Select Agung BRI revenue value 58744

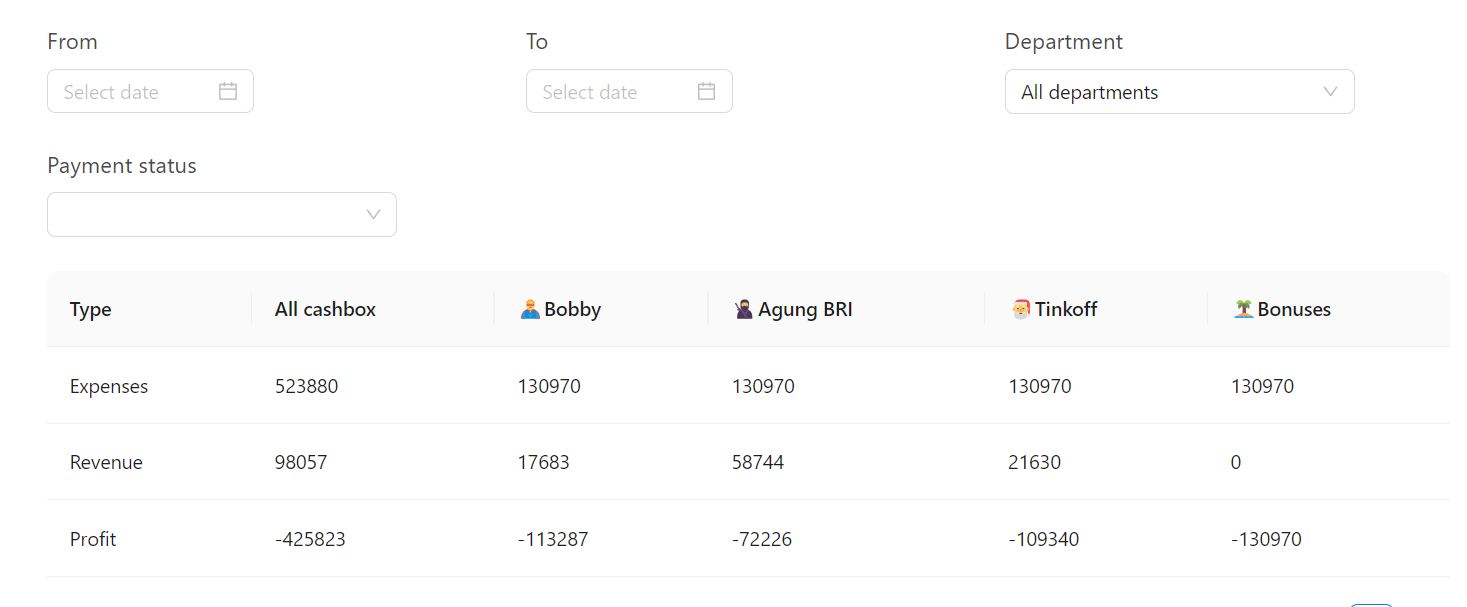click(x=758, y=463)
